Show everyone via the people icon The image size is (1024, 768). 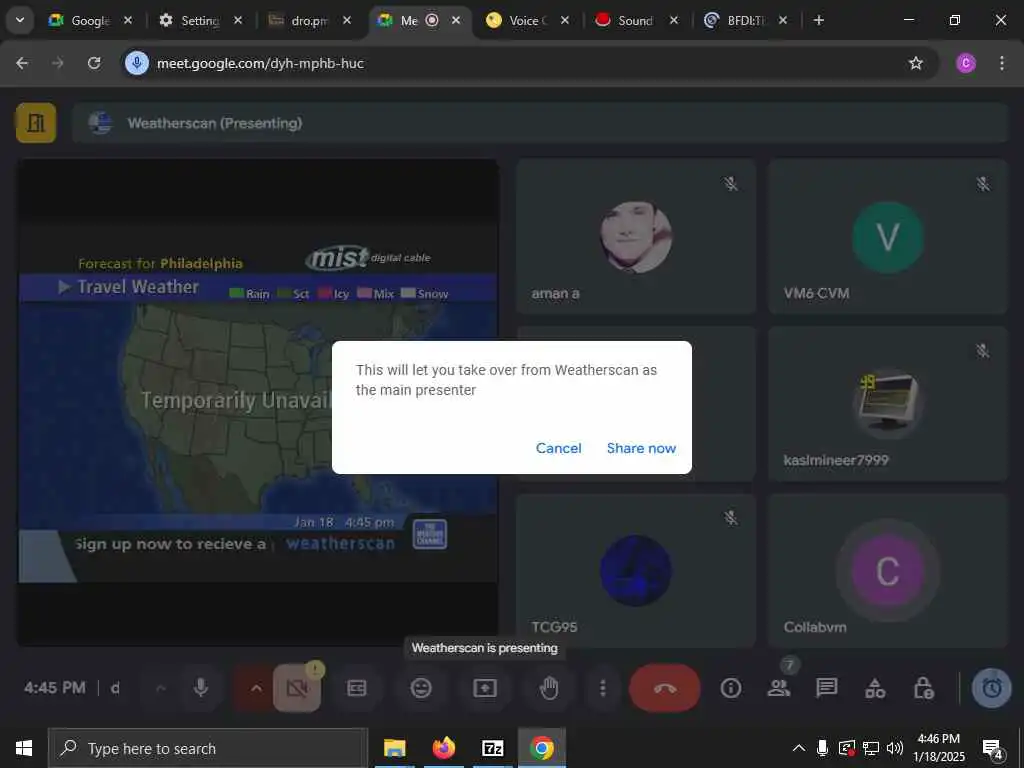point(779,688)
